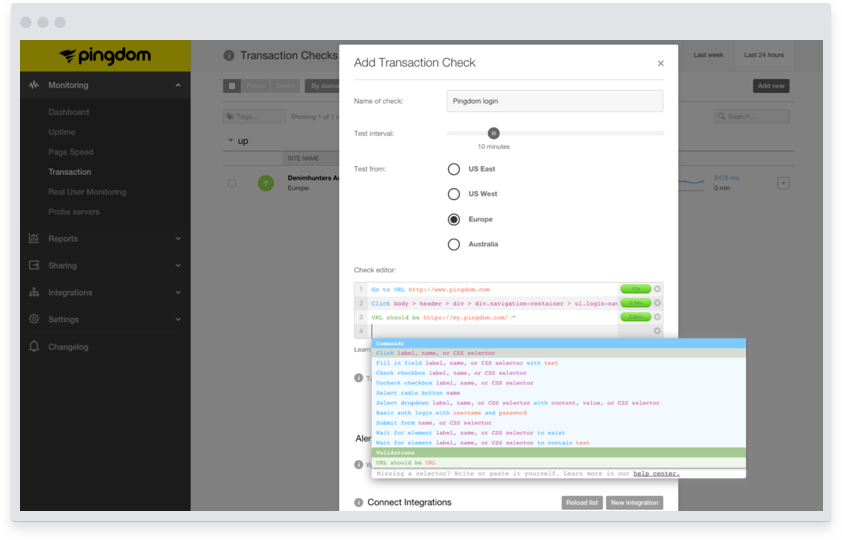Select US East test region
842x540 pixels.
(454, 169)
